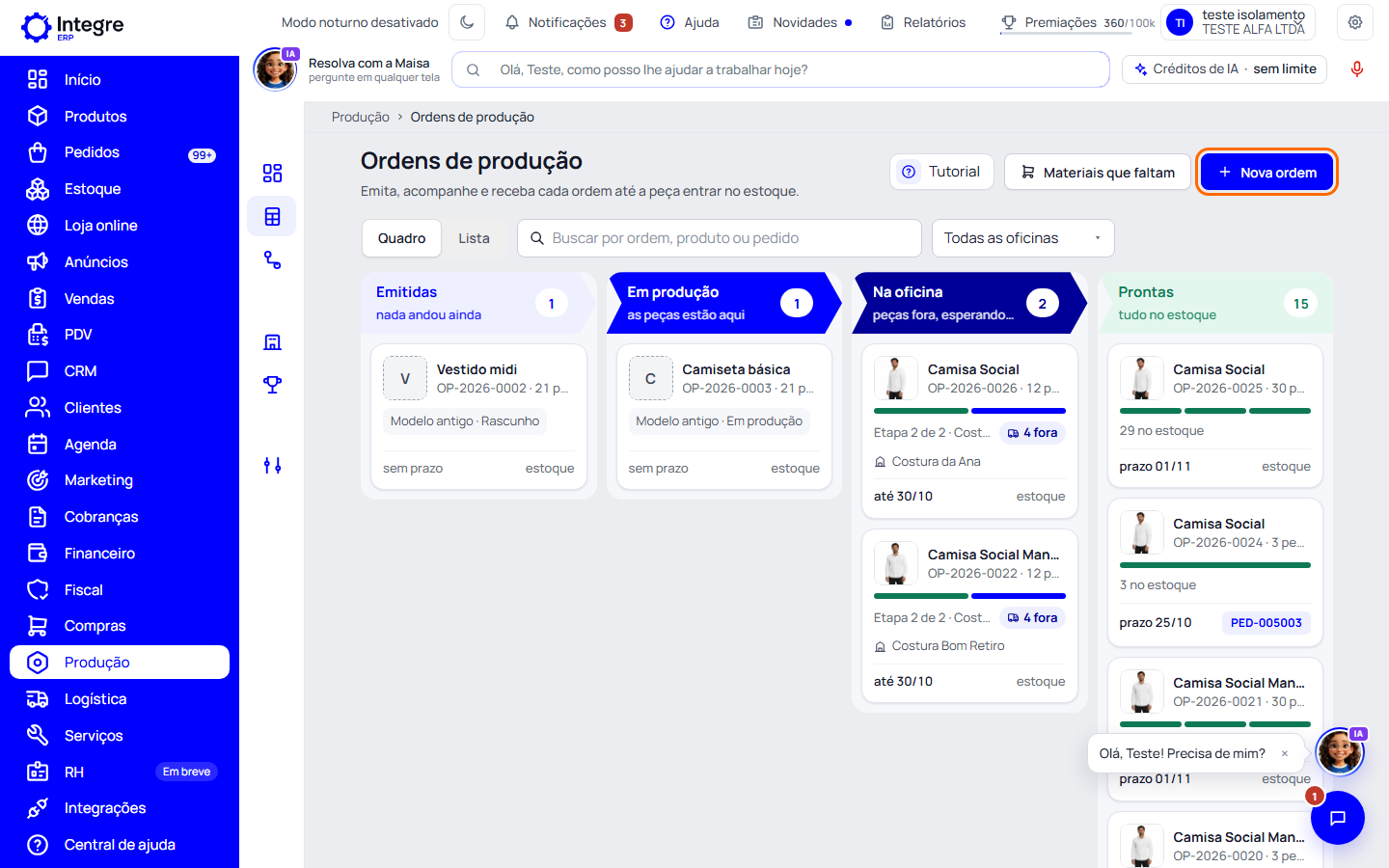This screenshot has width=1389, height=868.
Task: Open the Notificações bell
Action: [x=568, y=22]
